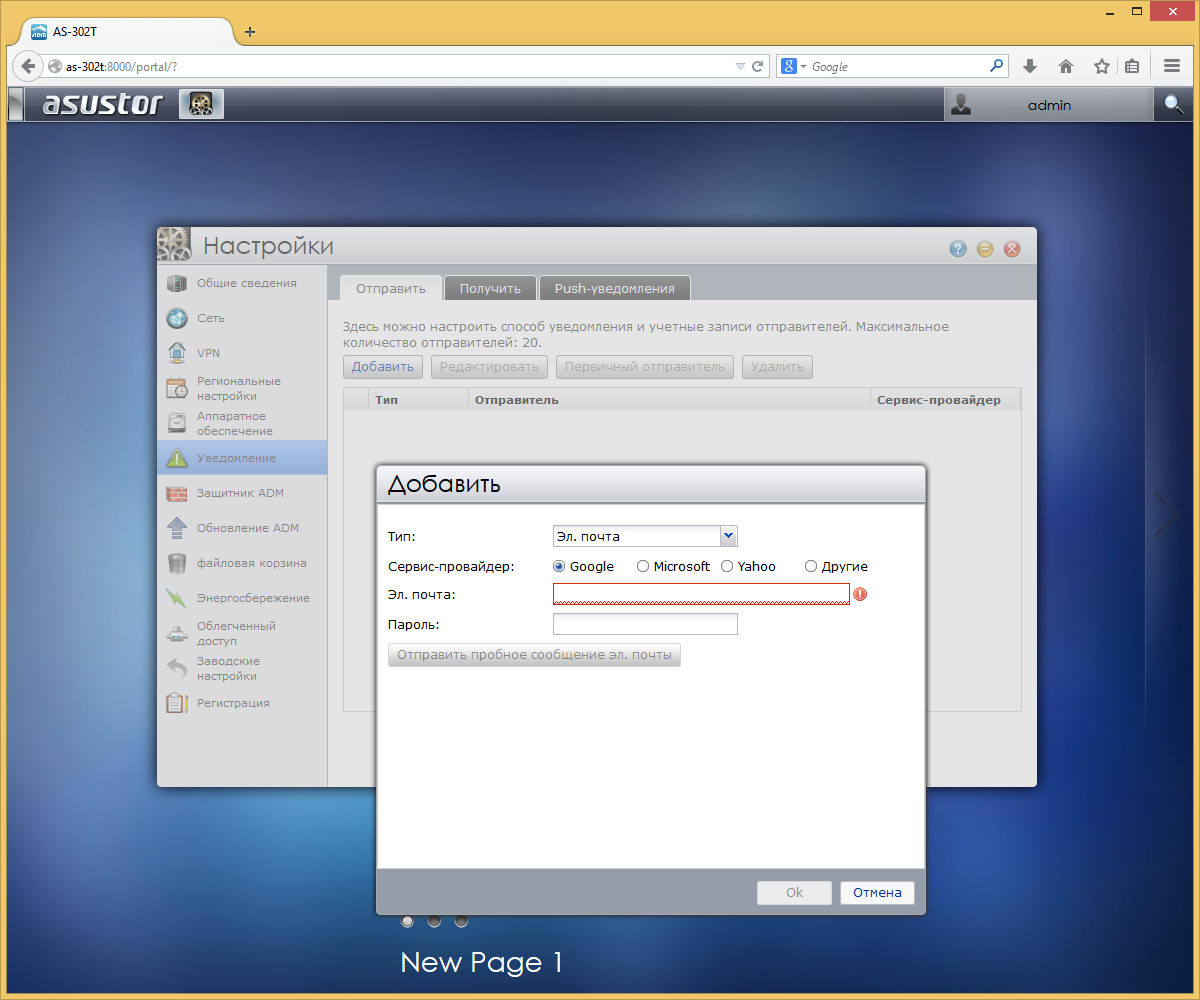Viewport: 1200px width, 1000px height.
Task: Toggle the desktop sidebar handle beside the asustor logo
Action: click(16, 104)
